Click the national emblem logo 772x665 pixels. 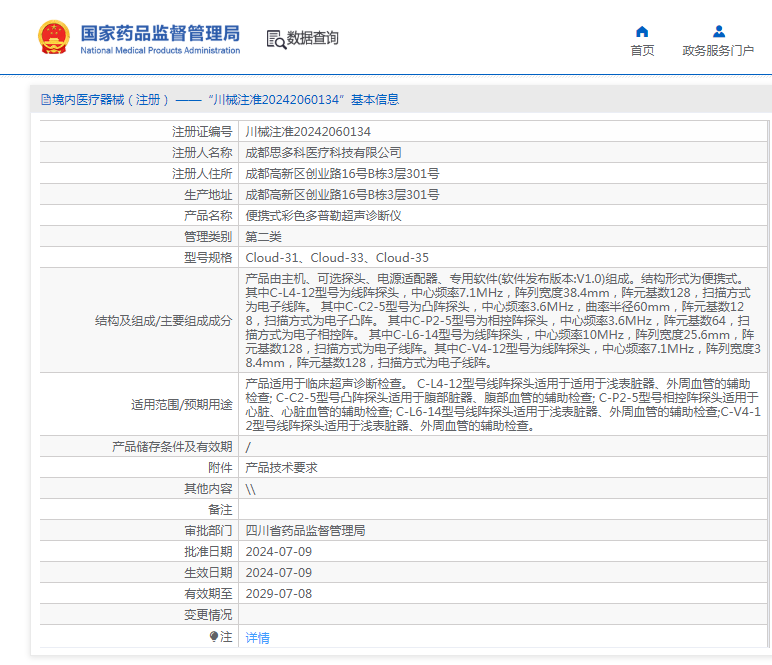point(53,38)
